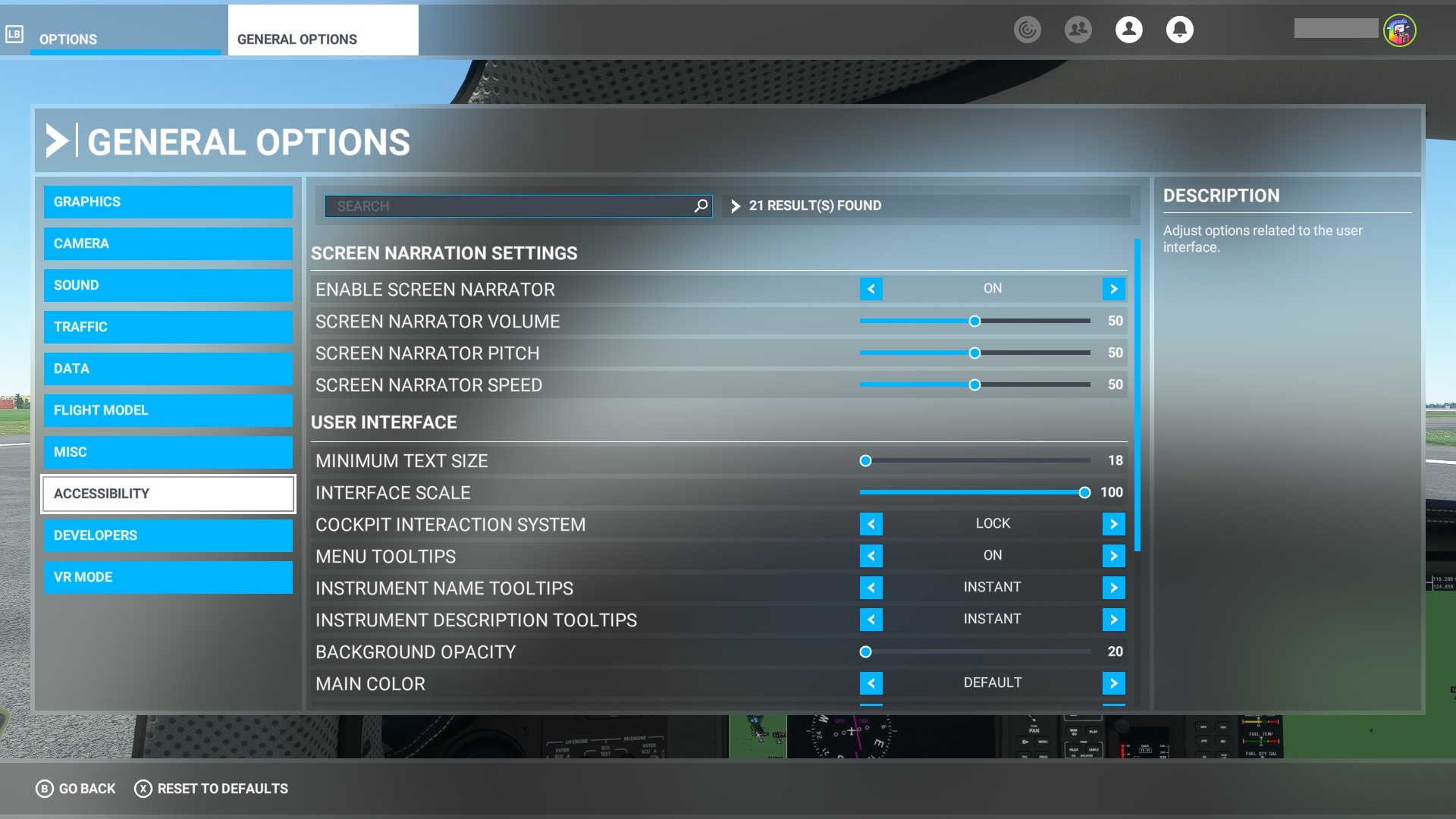Select MISC settings menu item
The image size is (1456, 819).
click(168, 452)
